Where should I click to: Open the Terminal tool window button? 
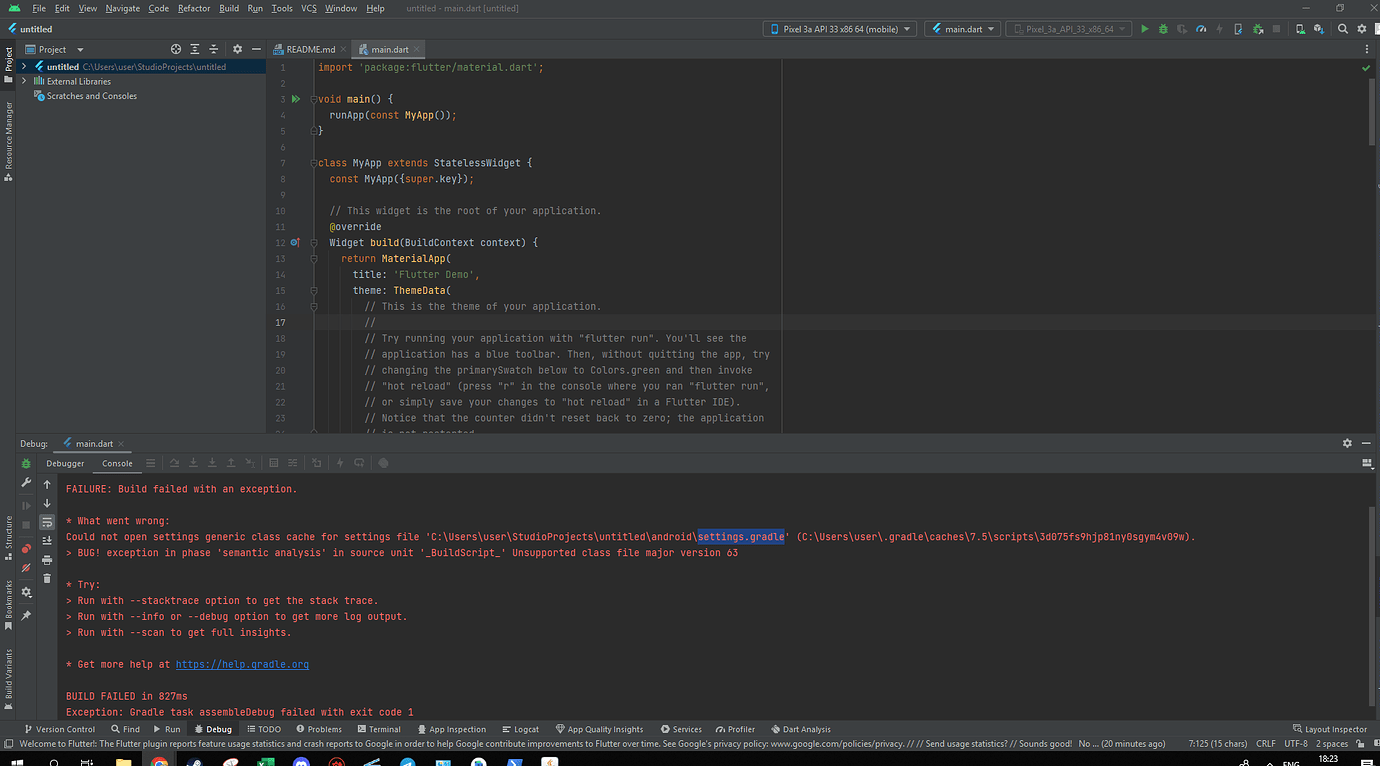coord(378,729)
